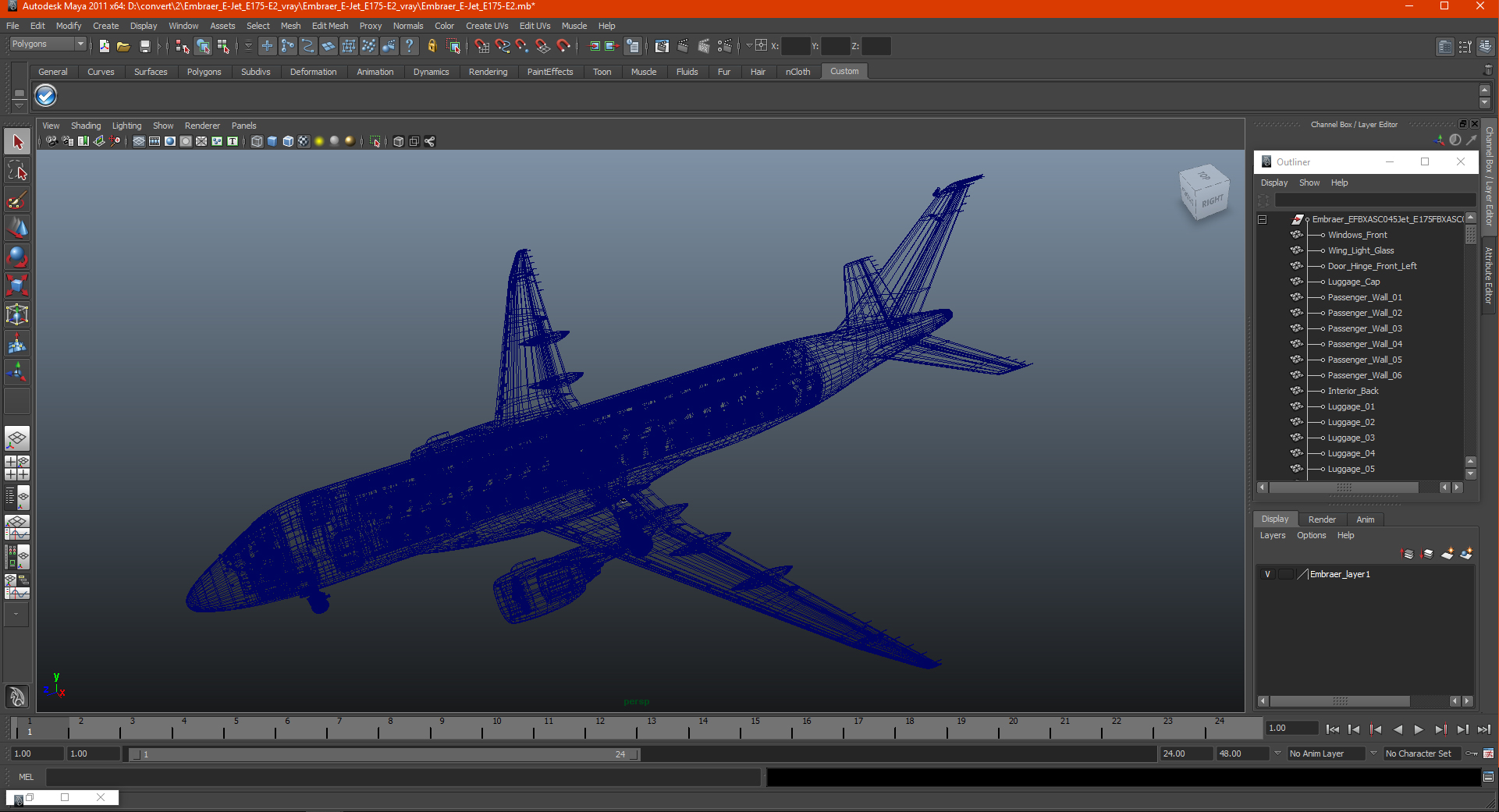Click Move layer down icon in Layer Editor

[x=1427, y=554]
